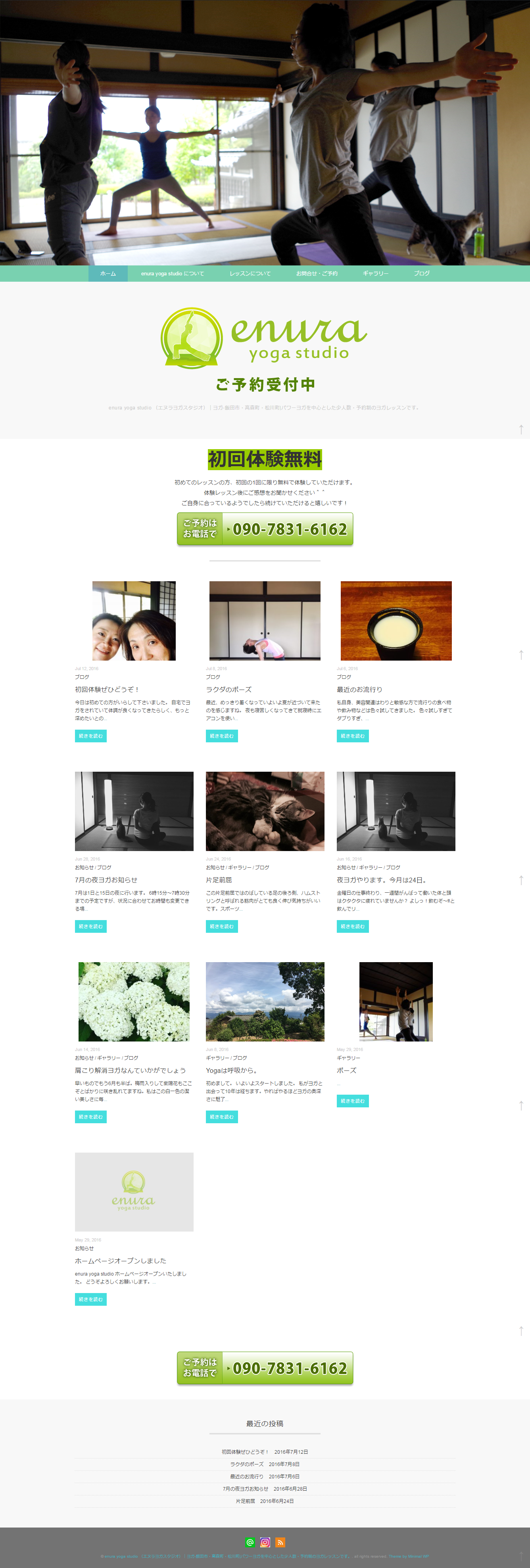Click top phone reservation banner 090-7831-6162
The image size is (530, 1568).
[x=265, y=529]
